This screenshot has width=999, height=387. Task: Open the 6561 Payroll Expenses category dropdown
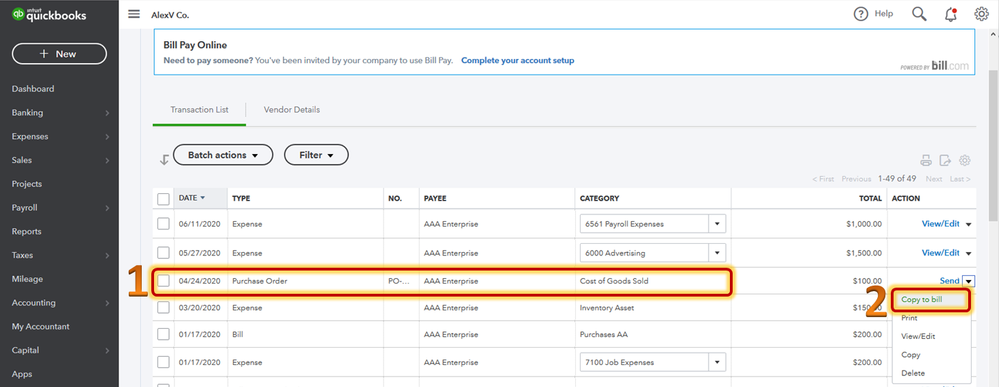tap(717, 224)
